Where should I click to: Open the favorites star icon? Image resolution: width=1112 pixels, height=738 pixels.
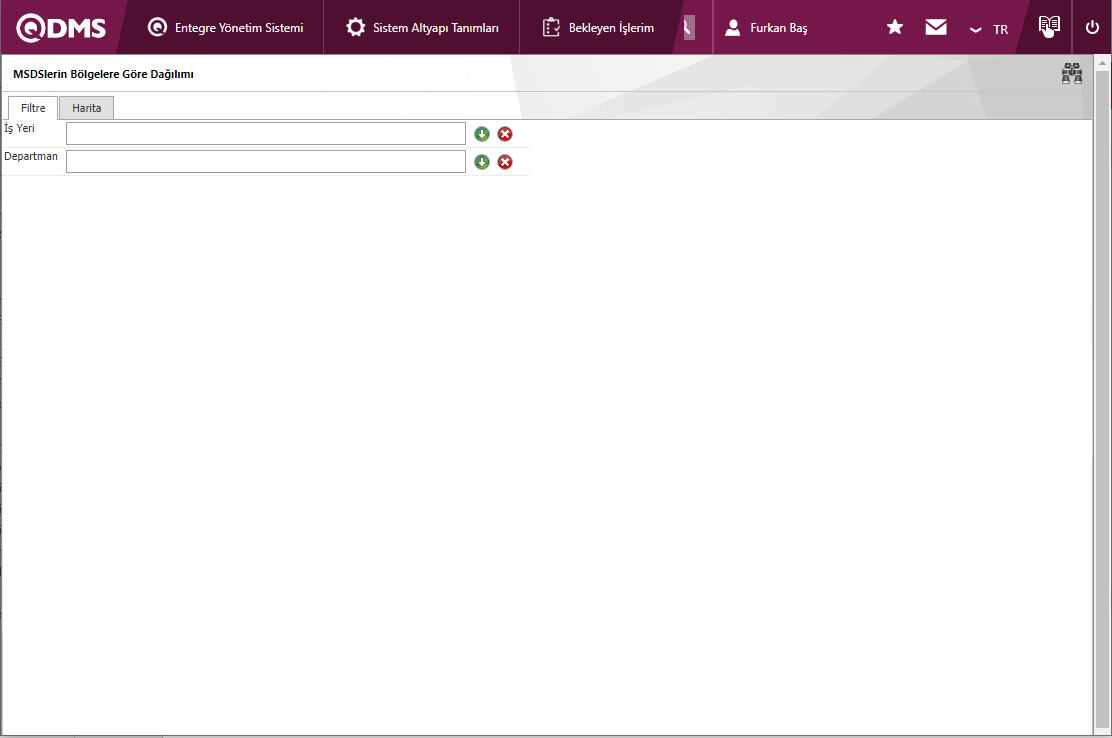pyautogui.click(x=895, y=28)
